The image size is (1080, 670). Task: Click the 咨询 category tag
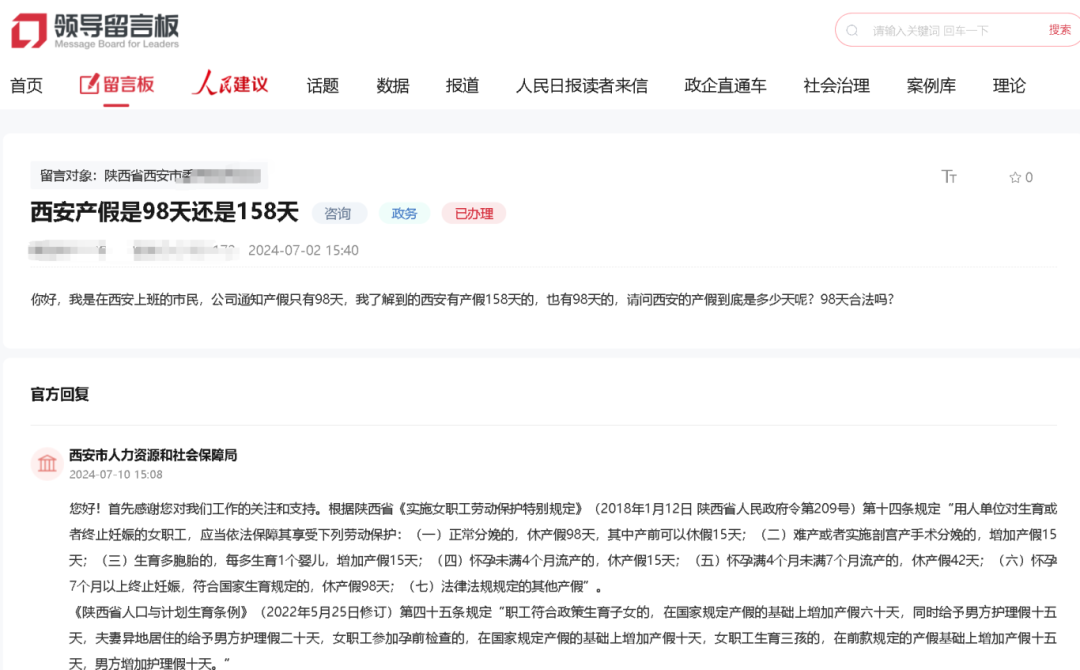339,213
